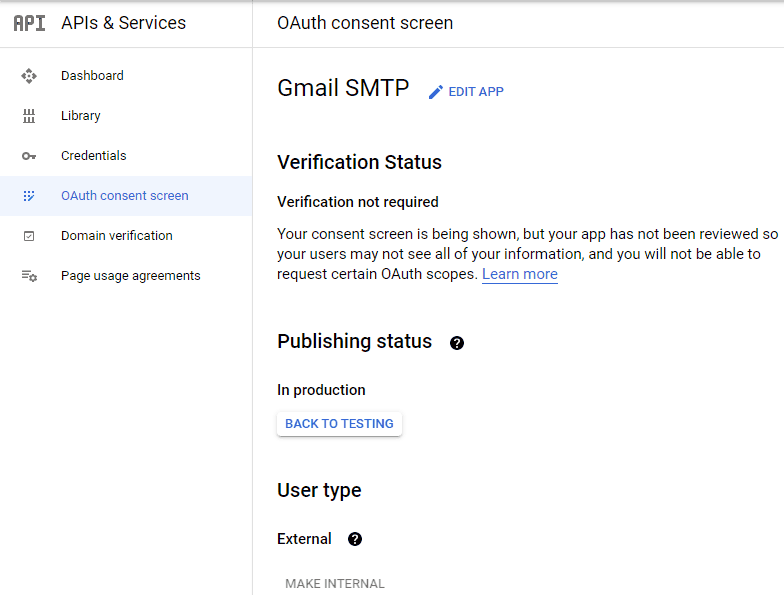This screenshot has height=595, width=784.
Task: Open Page usage agreements item
Action: point(126,276)
